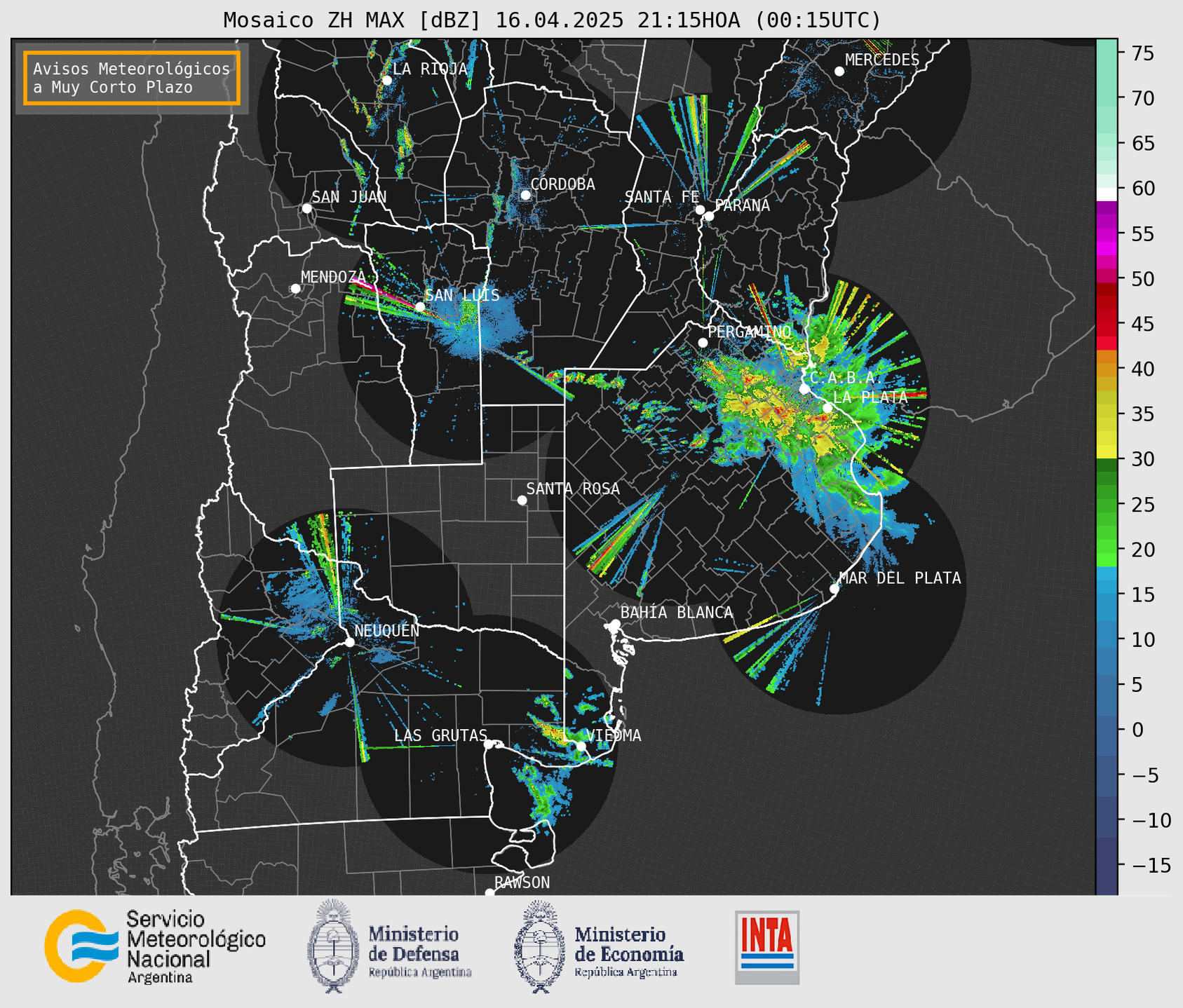Click the LA PLATA city marker dot
Viewport: 1183px width, 1008px height.
click(x=827, y=408)
